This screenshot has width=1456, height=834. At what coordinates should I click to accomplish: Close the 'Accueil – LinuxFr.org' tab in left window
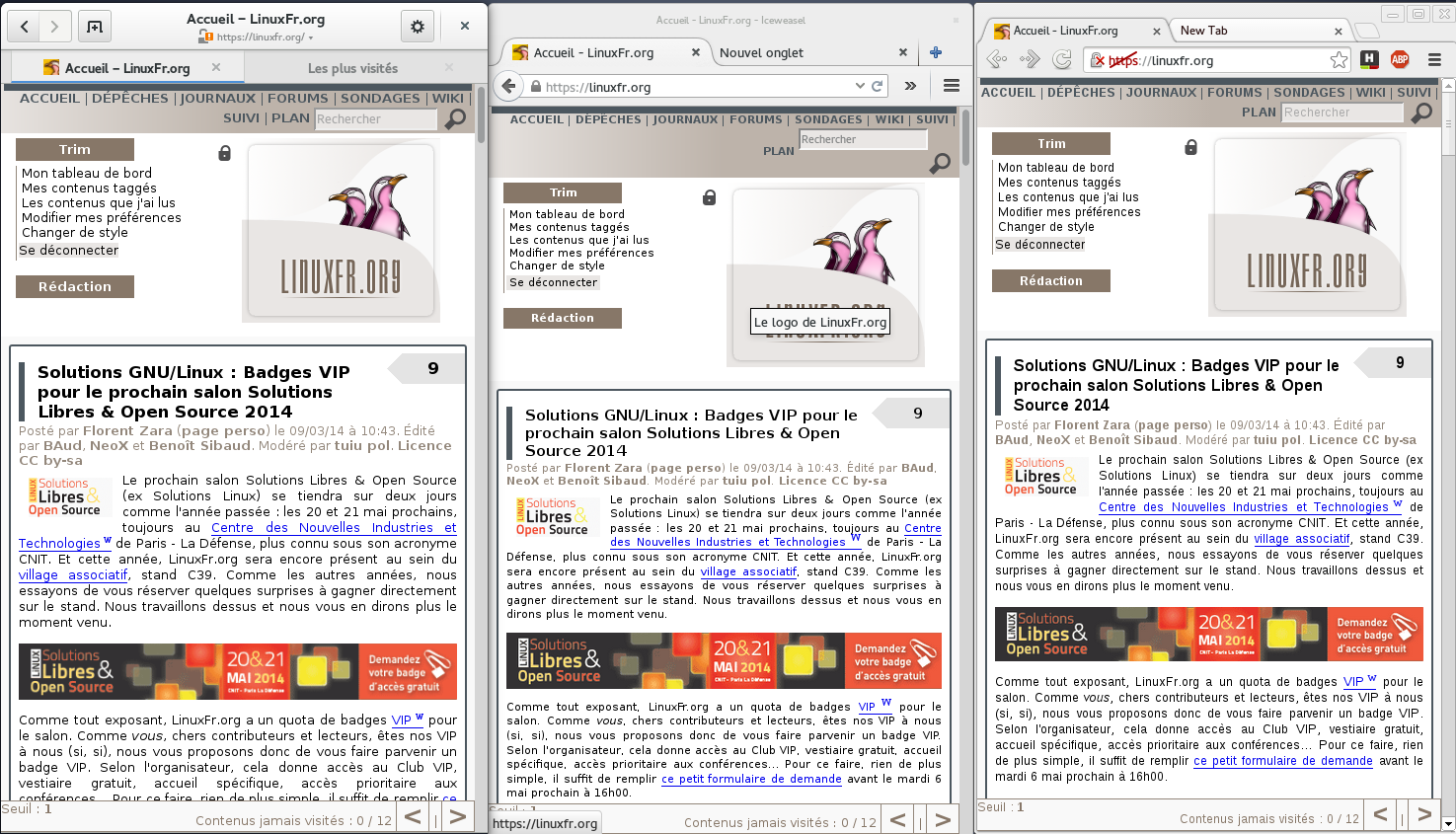(215, 67)
